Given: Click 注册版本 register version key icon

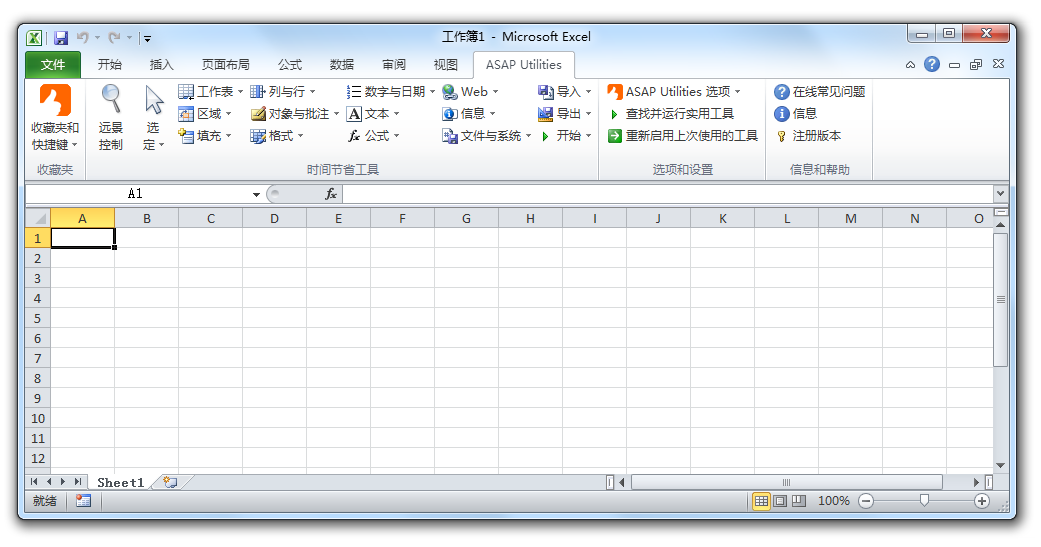Looking at the screenshot, I should coord(781,136).
